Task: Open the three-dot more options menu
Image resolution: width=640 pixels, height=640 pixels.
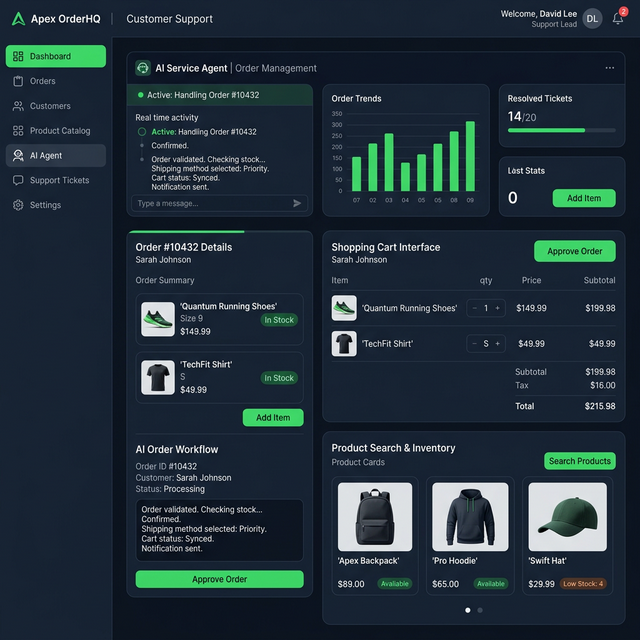Action: pyautogui.click(x=610, y=68)
